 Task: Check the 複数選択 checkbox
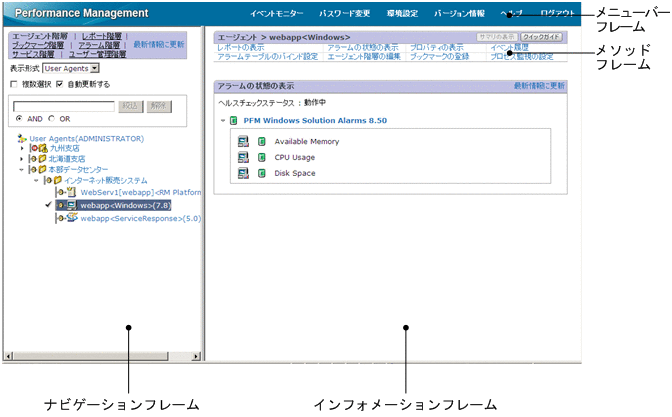click(x=14, y=84)
